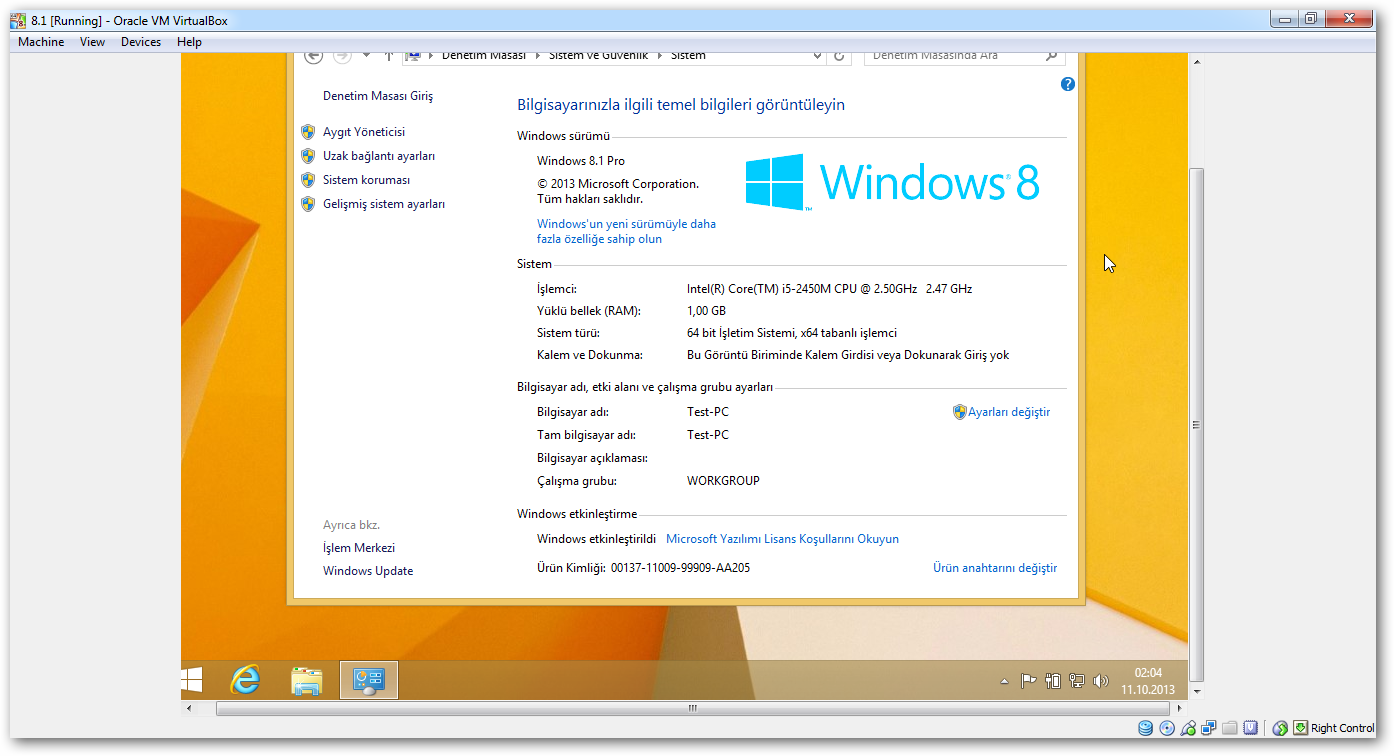This screenshot has width=1394, height=756.
Task: Open the clock showing 02:04
Action: (1148, 680)
